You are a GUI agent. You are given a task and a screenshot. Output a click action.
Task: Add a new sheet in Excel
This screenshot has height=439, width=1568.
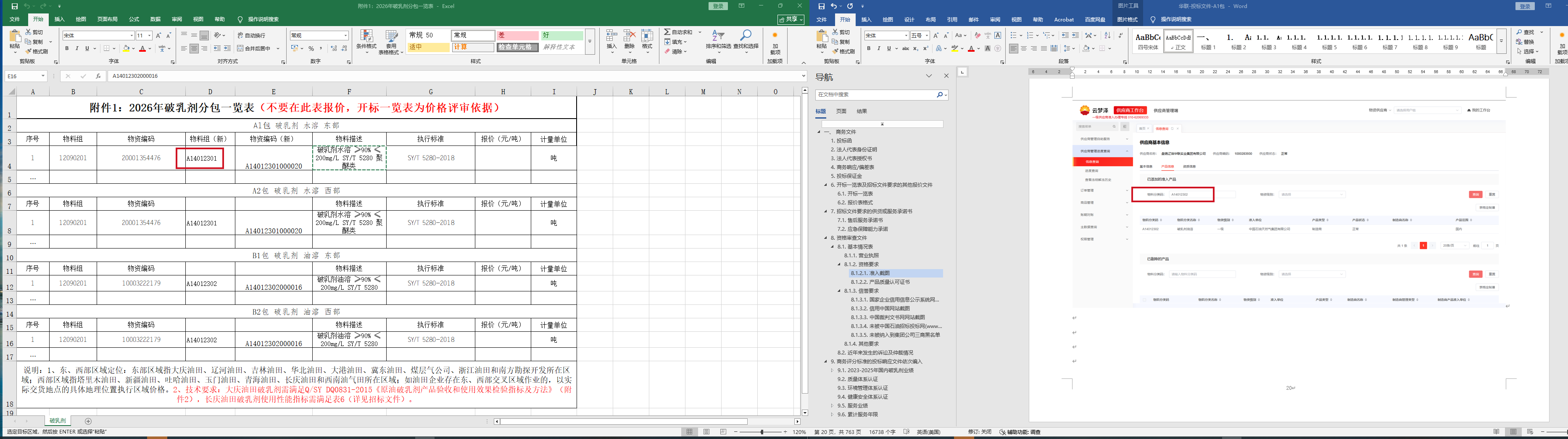pyautogui.click(x=88, y=421)
